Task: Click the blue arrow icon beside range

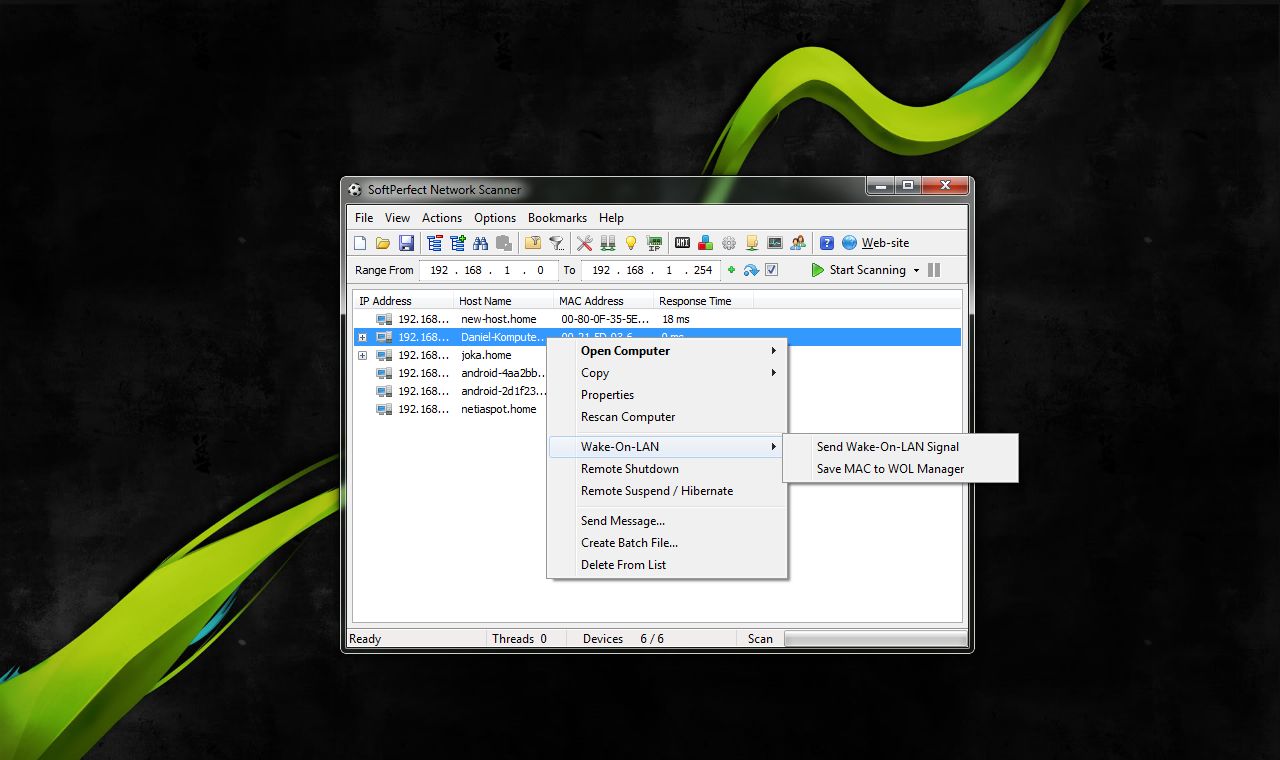Action: pyautogui.click(x=751, y=270)
